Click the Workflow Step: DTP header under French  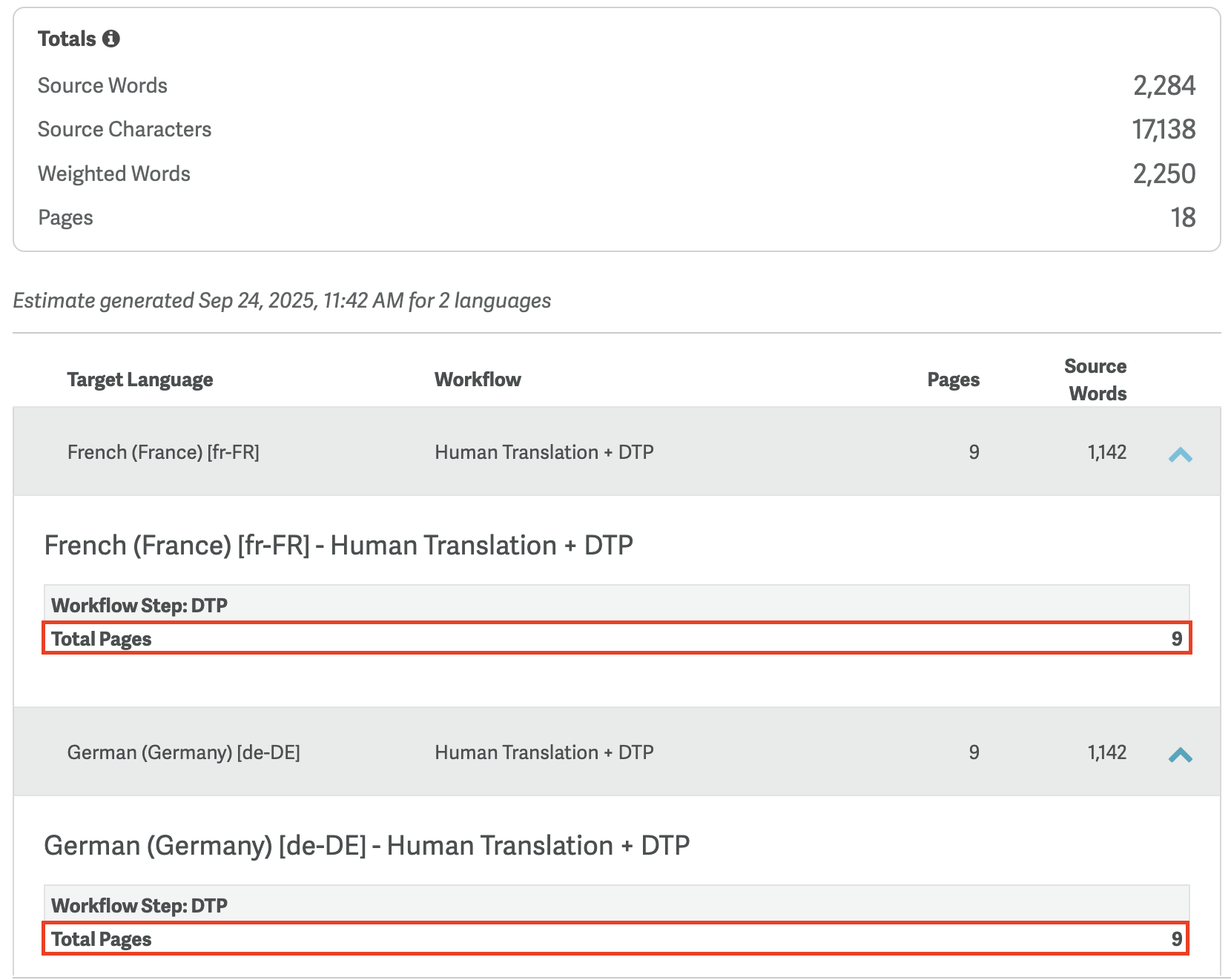click(139, 605)
